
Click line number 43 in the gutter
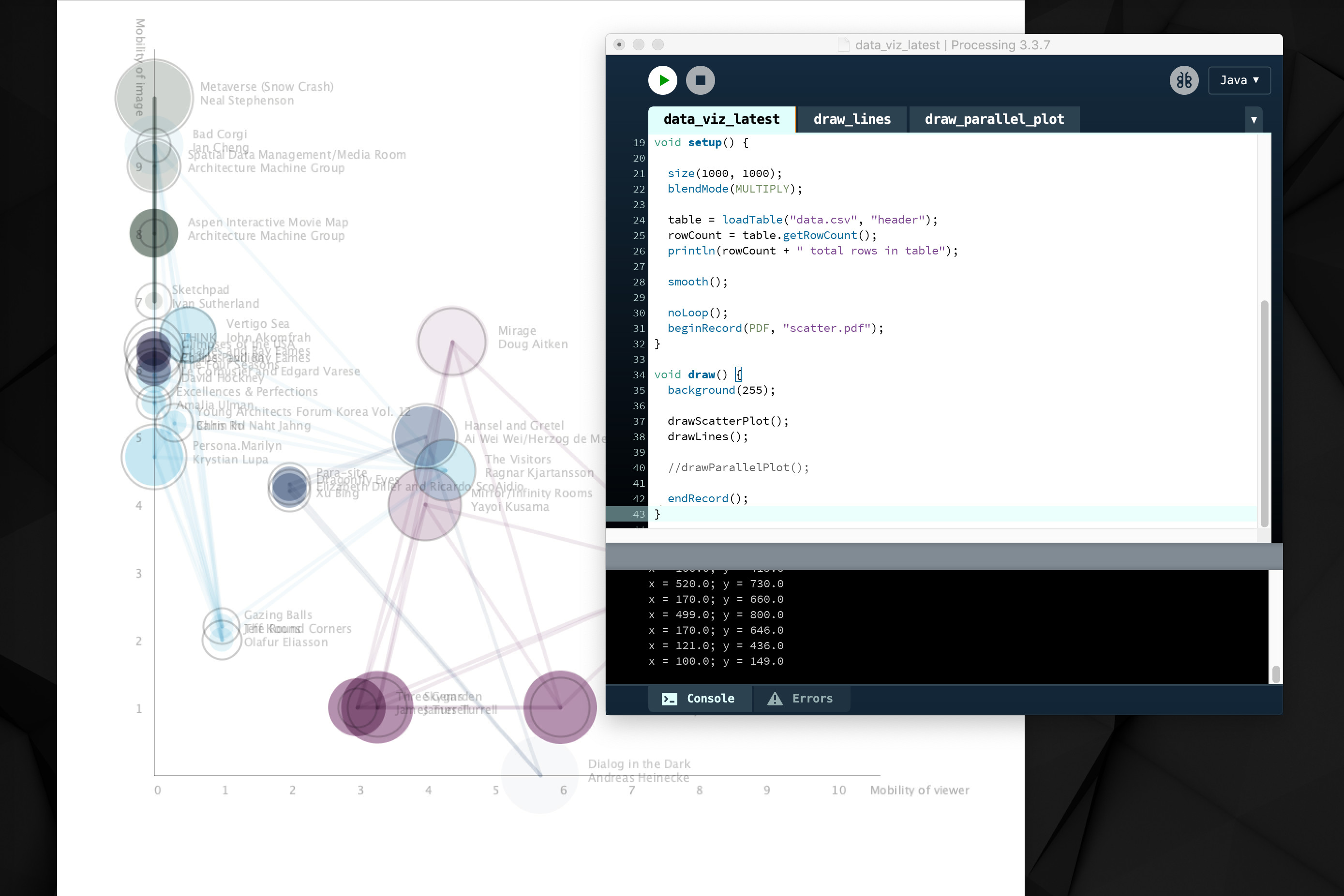638,514
